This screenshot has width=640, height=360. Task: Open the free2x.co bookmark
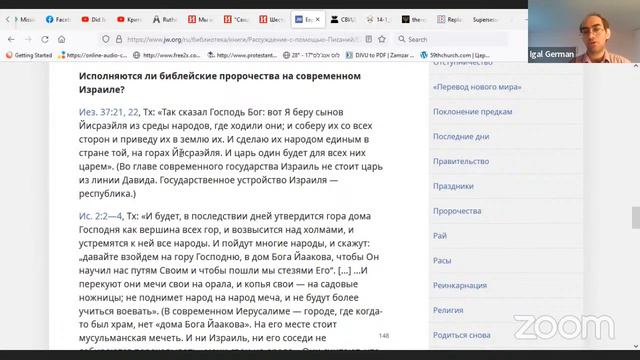(167, 55)
